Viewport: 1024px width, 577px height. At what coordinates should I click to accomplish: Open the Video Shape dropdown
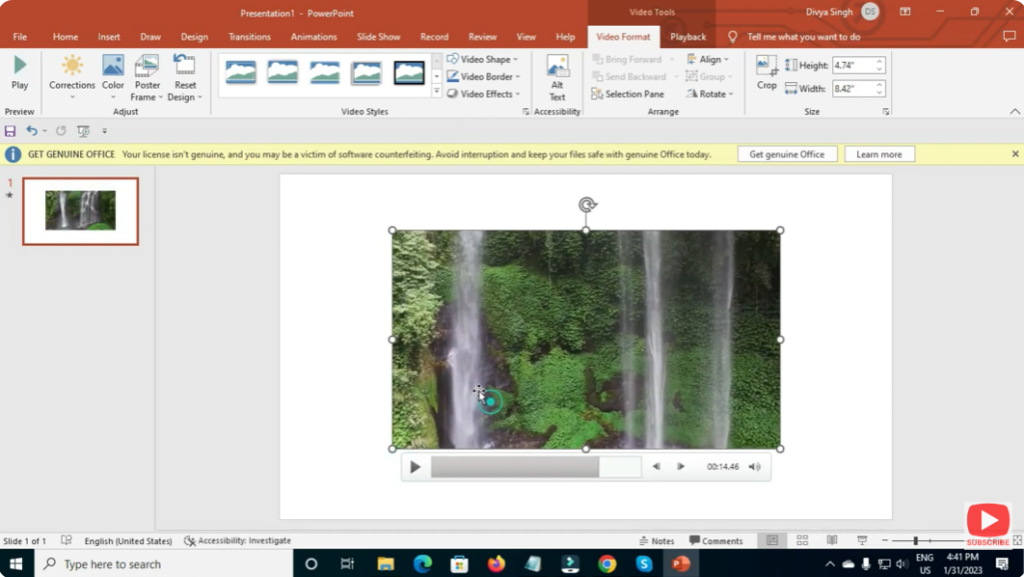click(x=485, y=58)
